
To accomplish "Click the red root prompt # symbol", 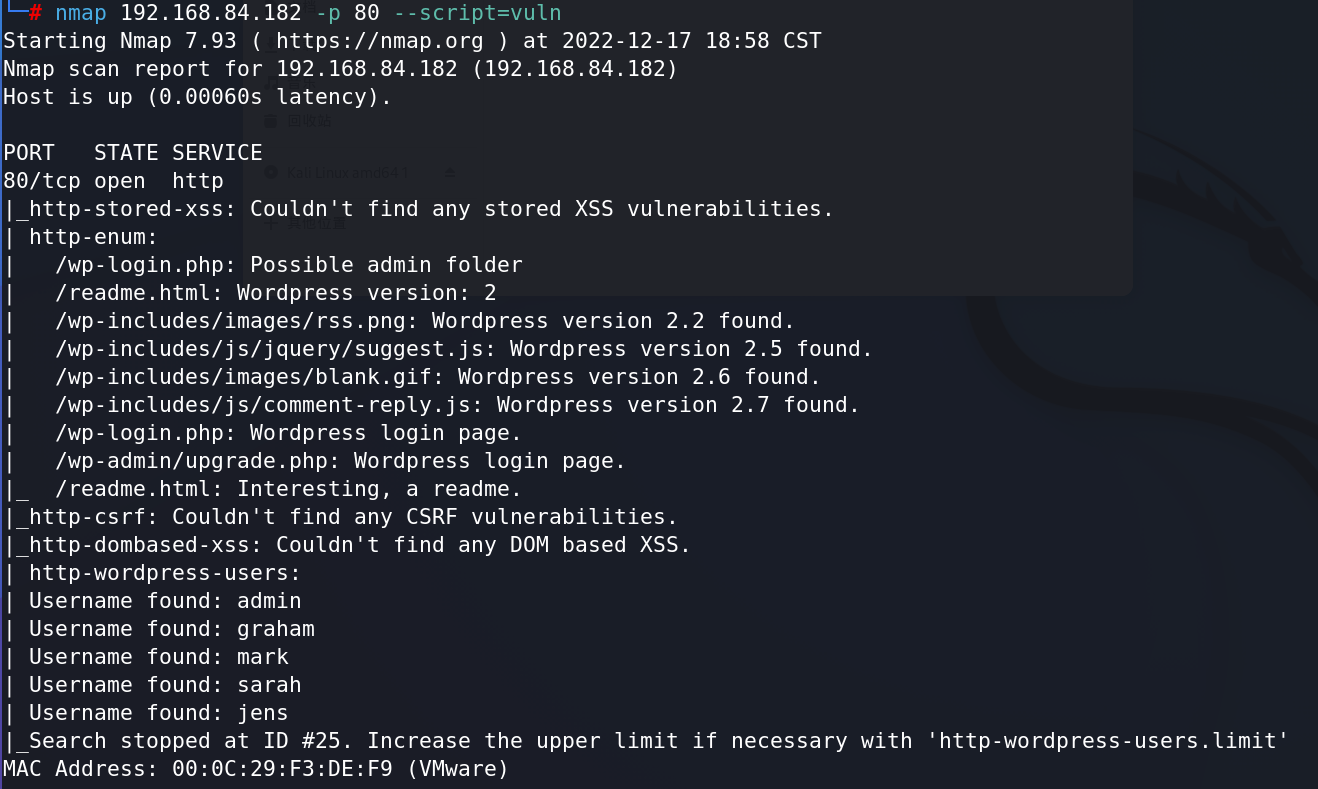I will coord(35,13).
